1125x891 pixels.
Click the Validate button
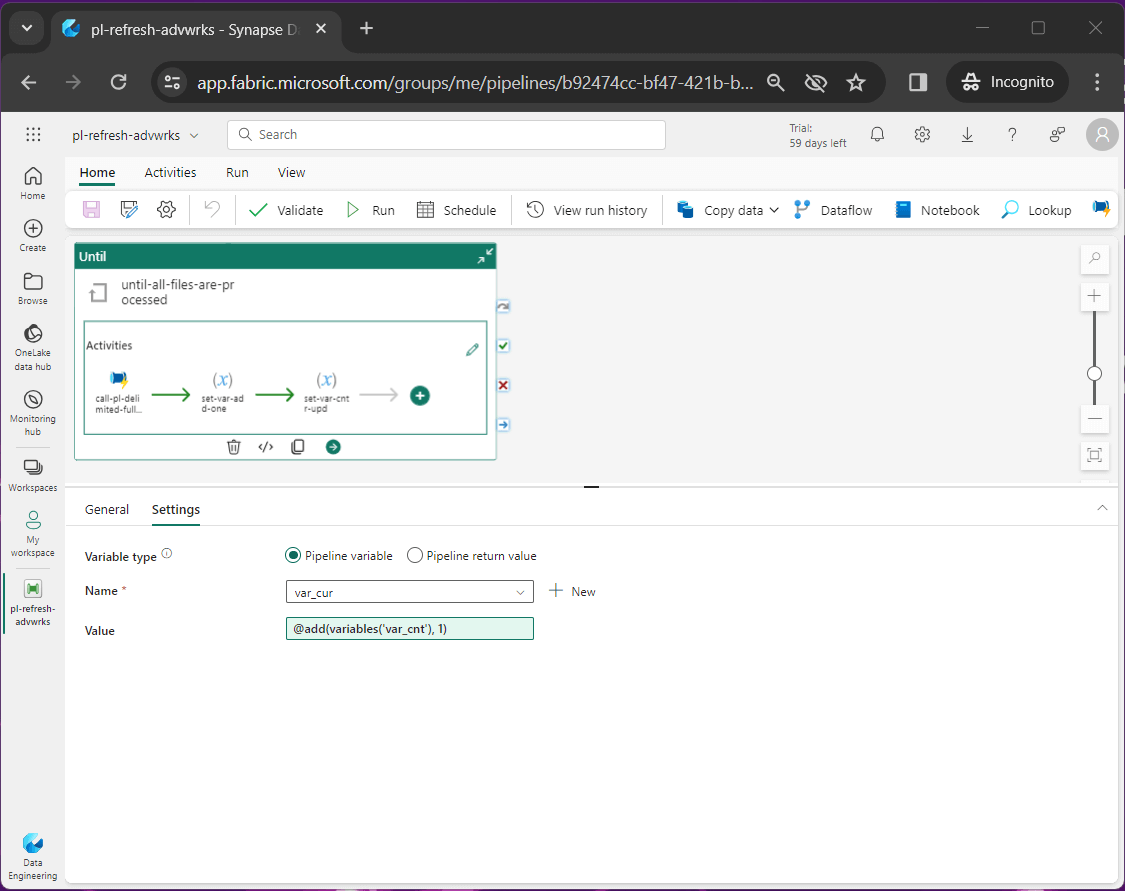click(x=286, y=210)
